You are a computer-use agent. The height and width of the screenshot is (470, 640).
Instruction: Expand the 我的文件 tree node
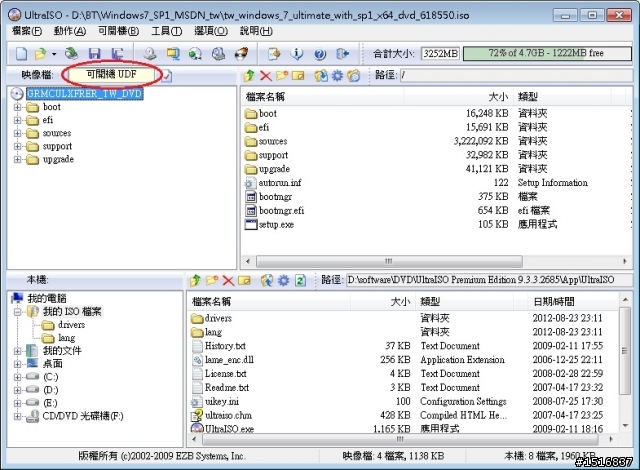[17, 351]
